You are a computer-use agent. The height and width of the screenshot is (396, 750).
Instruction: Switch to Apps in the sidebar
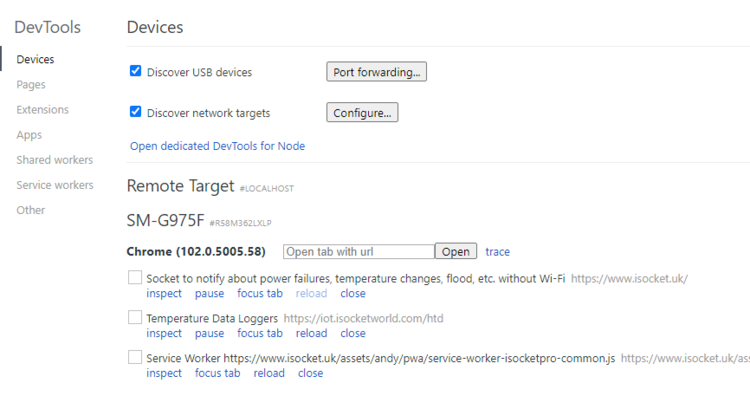29,135
